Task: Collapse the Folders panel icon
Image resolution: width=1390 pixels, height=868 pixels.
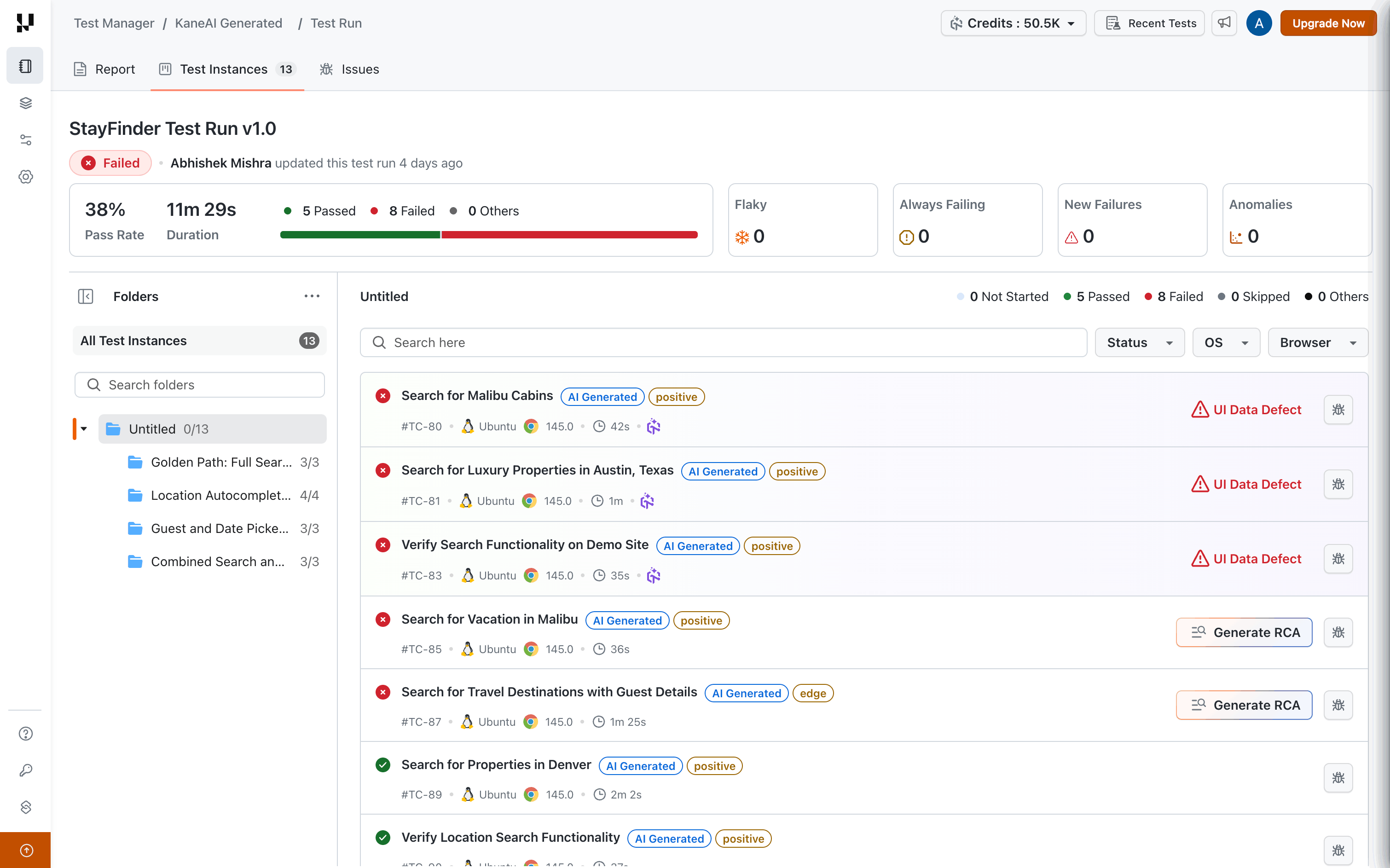Action: pos(86,296)
